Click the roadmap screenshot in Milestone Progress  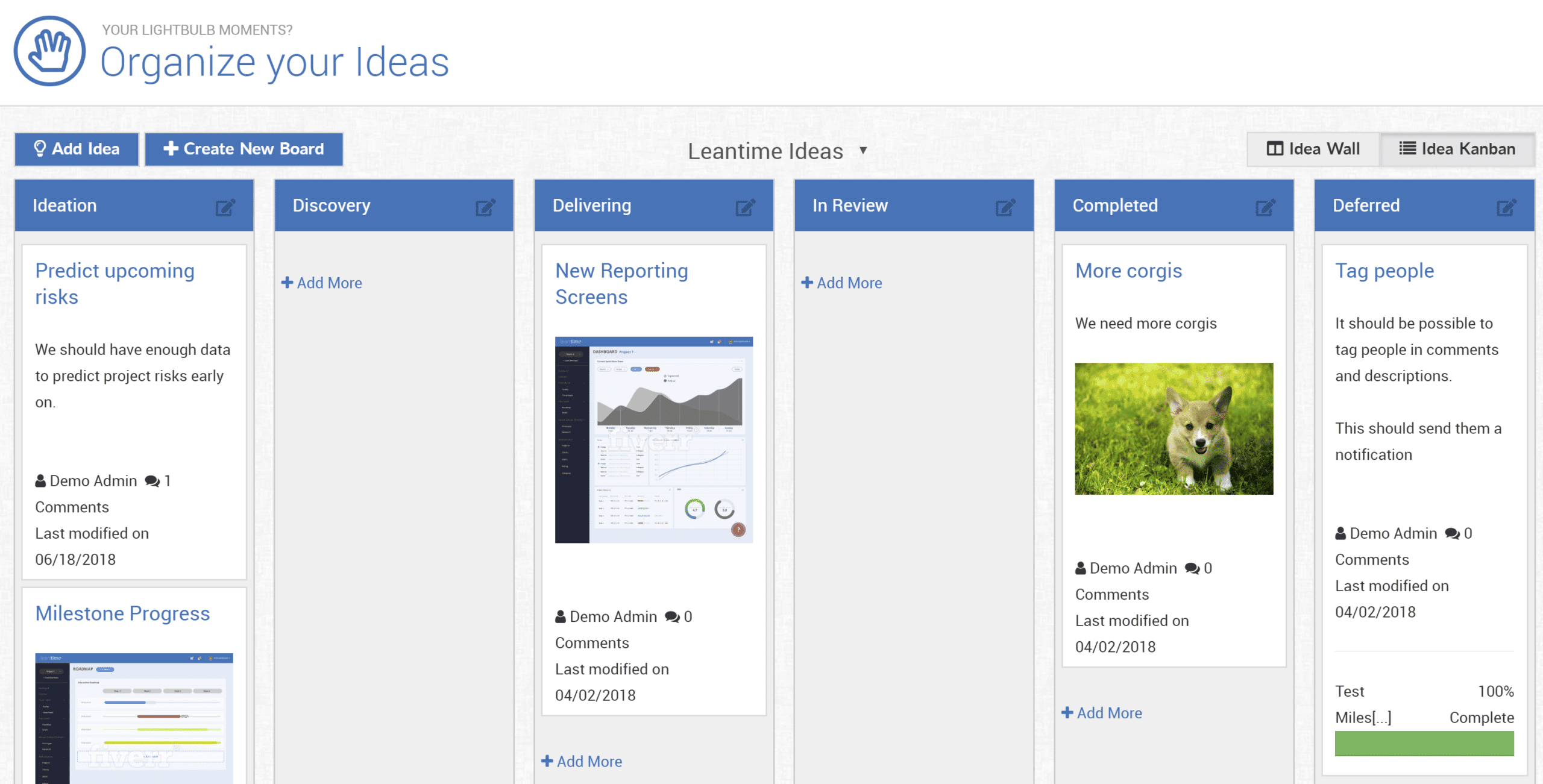click(x=134, y=718)
